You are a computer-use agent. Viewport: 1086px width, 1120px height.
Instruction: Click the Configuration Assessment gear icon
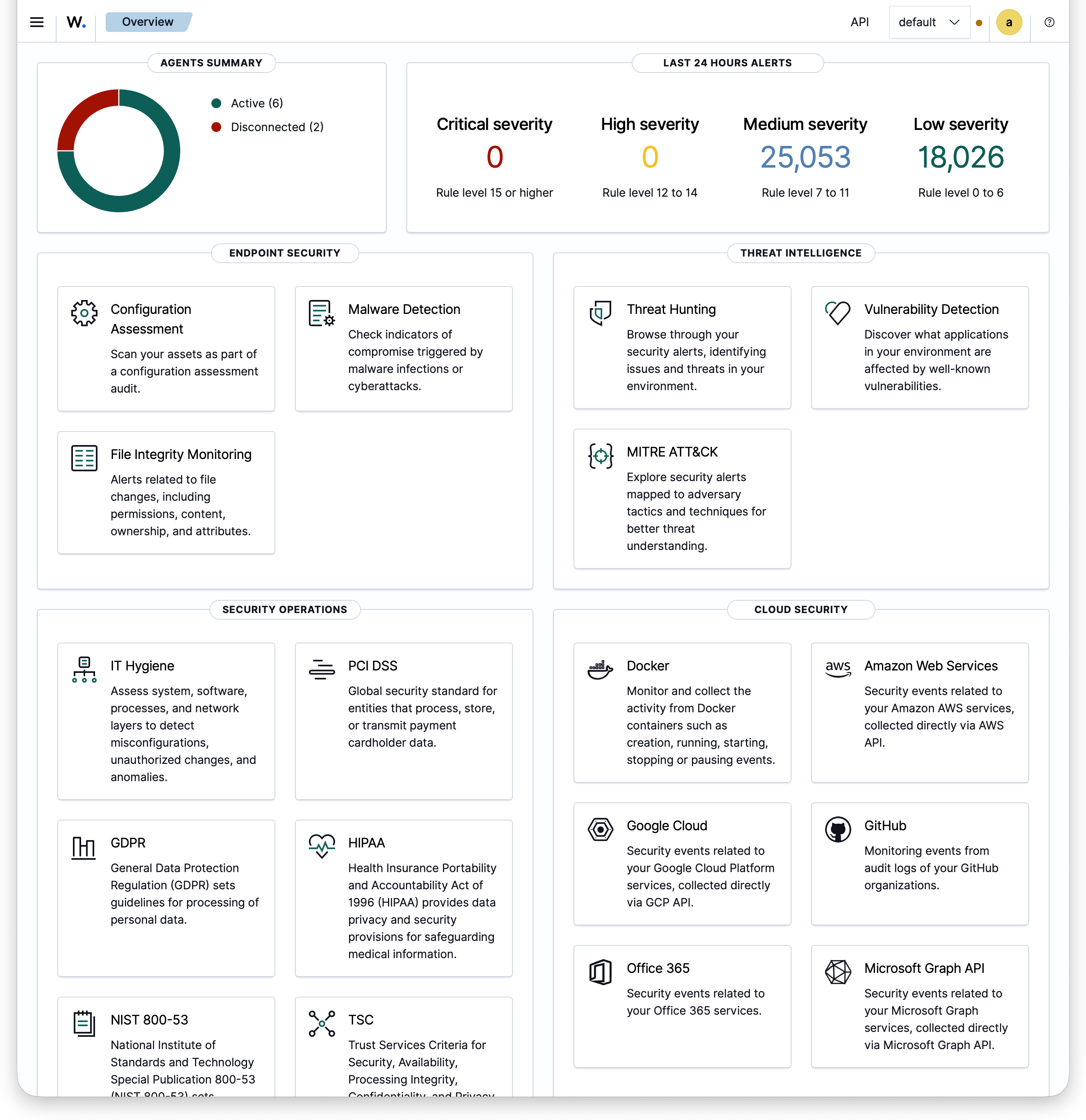(x=84, y=313)
